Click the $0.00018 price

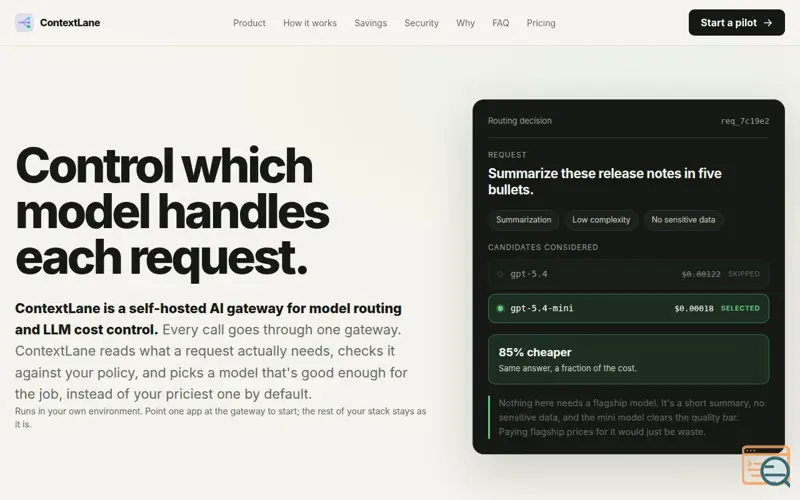pos(694,309)
